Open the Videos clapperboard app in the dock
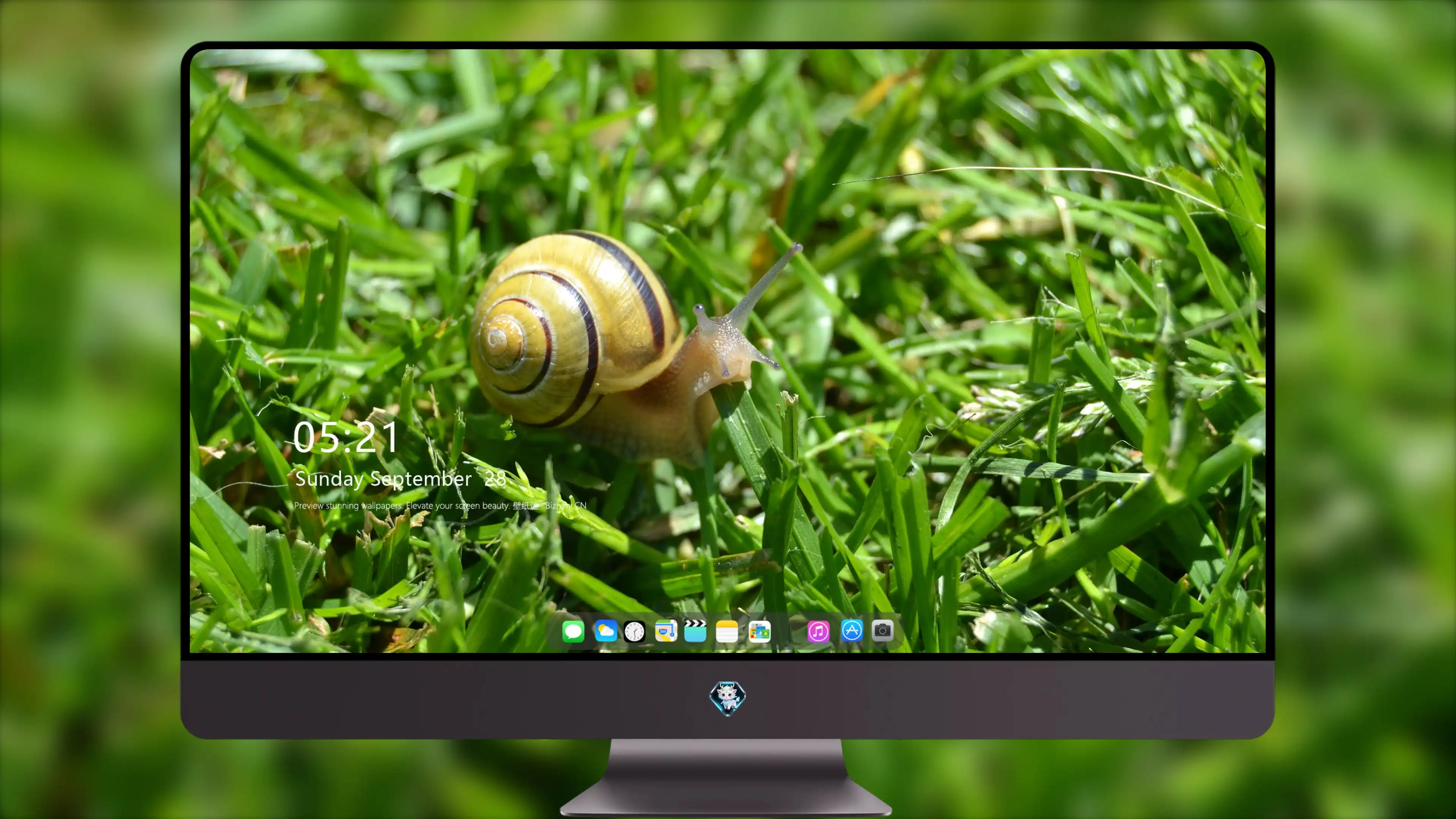1456x819 pixels. point(695,631)
